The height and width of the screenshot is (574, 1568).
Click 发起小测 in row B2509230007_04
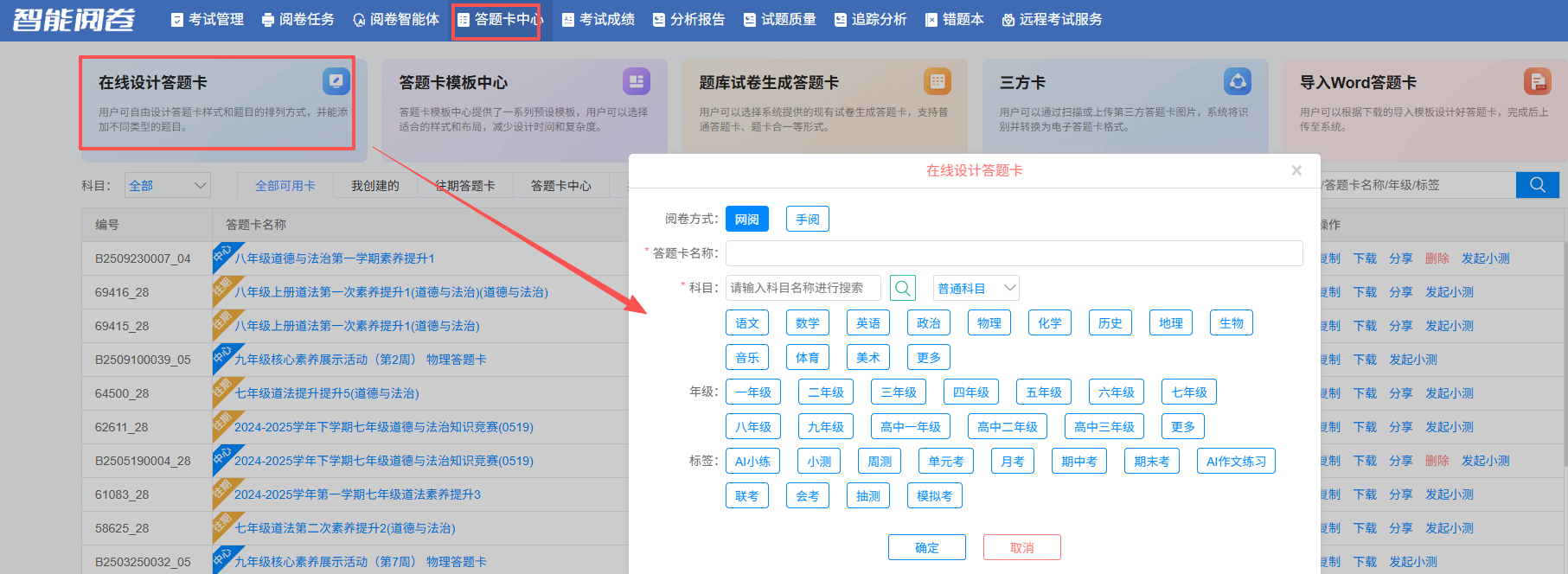pos(1486,258)
